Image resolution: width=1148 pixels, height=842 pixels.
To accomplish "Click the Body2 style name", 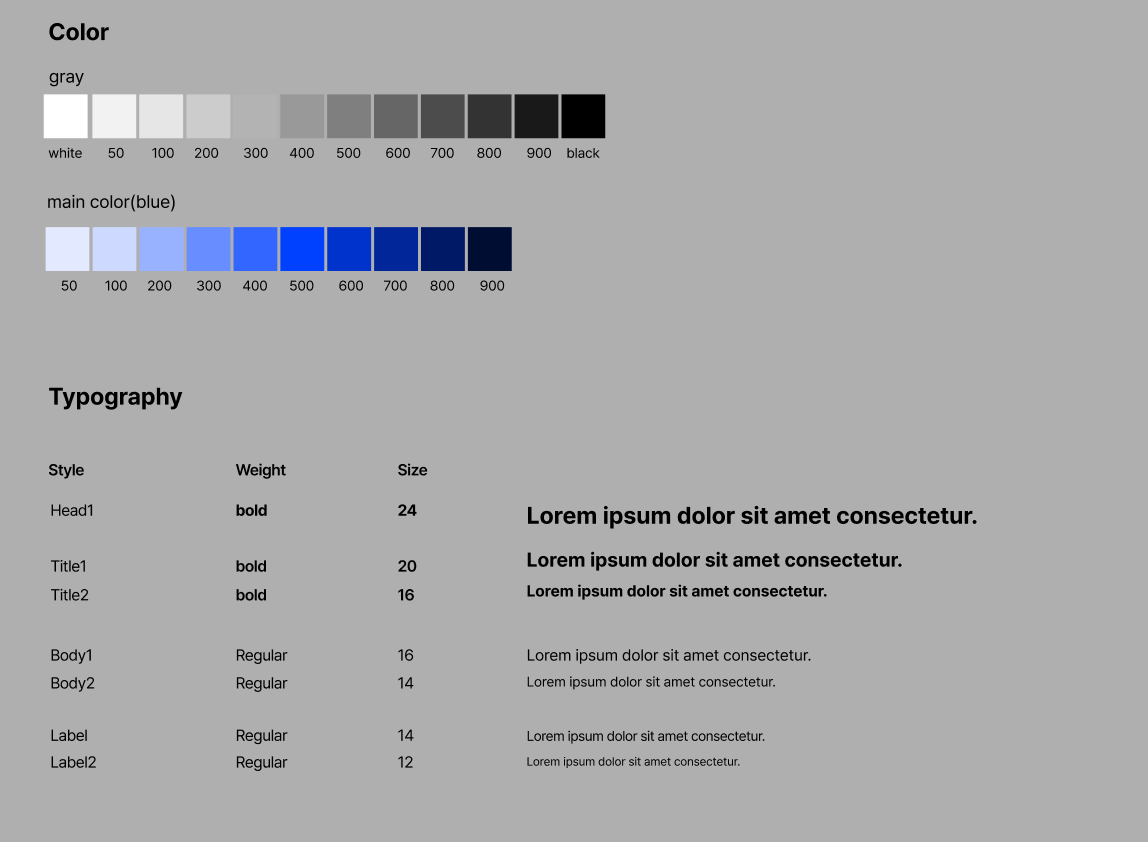I will click(72, 683).
